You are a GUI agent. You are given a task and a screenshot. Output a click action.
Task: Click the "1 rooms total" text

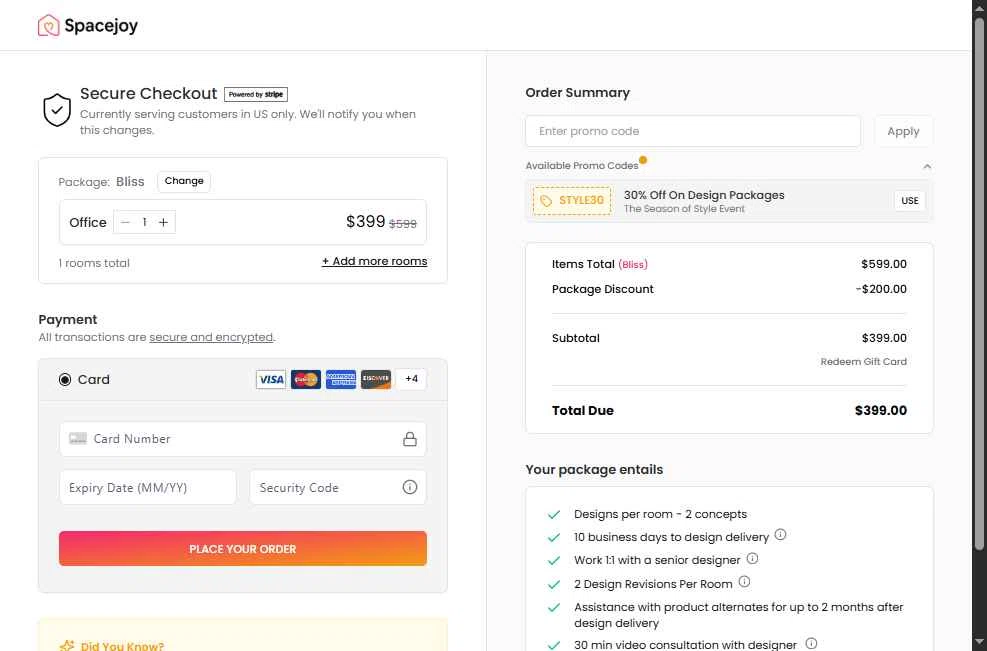[94, 263]
